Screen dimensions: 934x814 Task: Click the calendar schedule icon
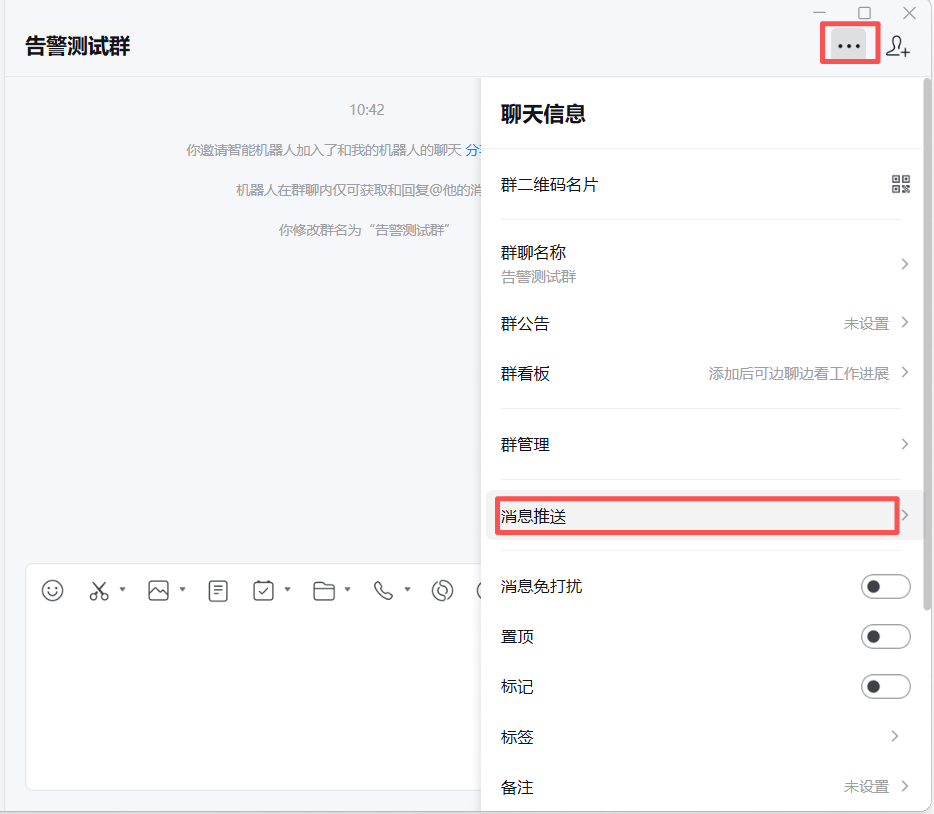point(263,591)
